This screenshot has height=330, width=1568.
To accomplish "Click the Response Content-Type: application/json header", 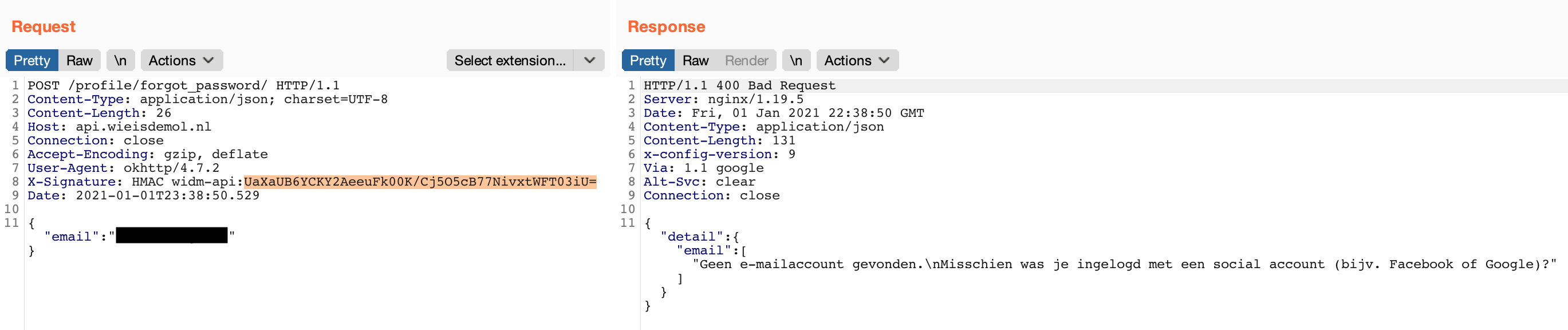I will click(764, 127).
